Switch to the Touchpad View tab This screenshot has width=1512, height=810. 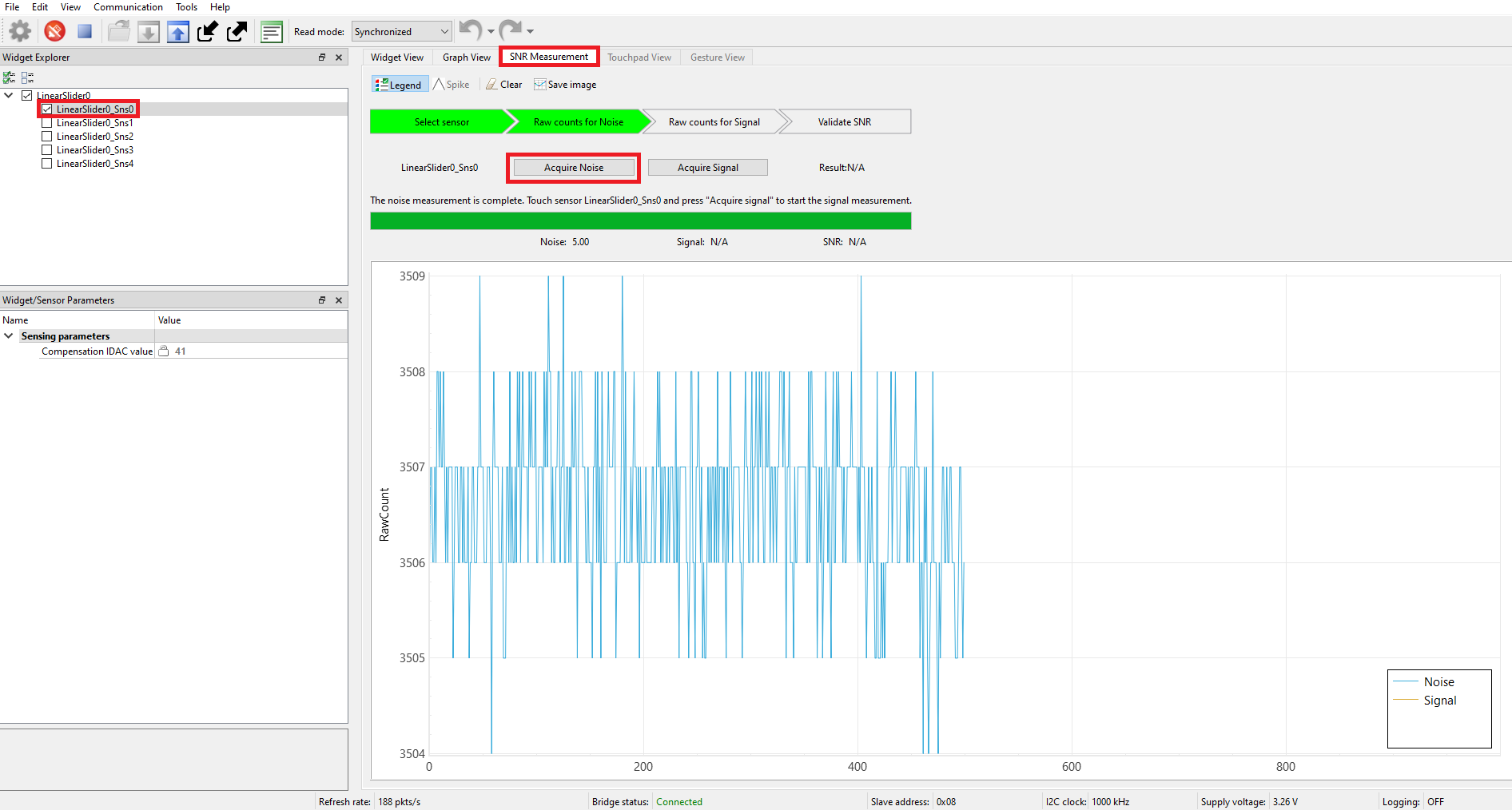pyautogui.click(x=639, y=58)
